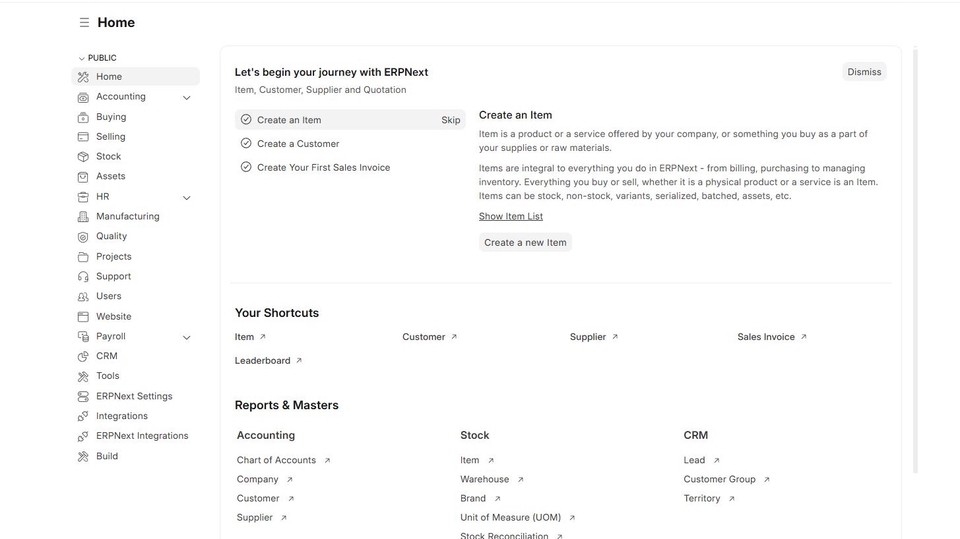960x539 pixels.
Task: Open ERPNext Settings in the sidebar
Action: point(135,396)
